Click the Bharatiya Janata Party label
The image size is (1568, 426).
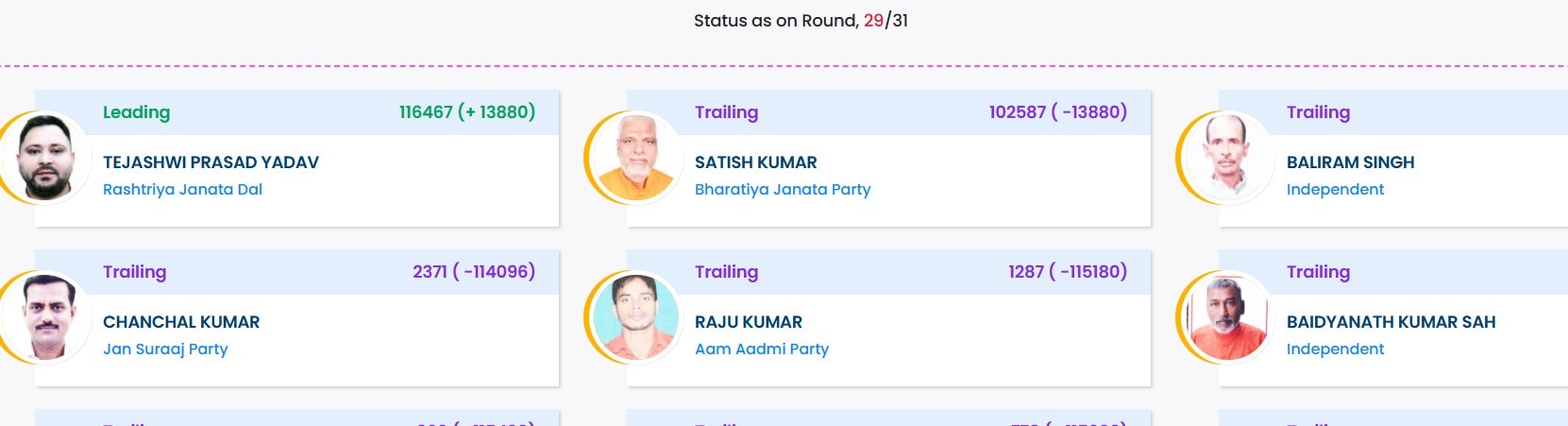pyautogui.click(x=782, y=189)
